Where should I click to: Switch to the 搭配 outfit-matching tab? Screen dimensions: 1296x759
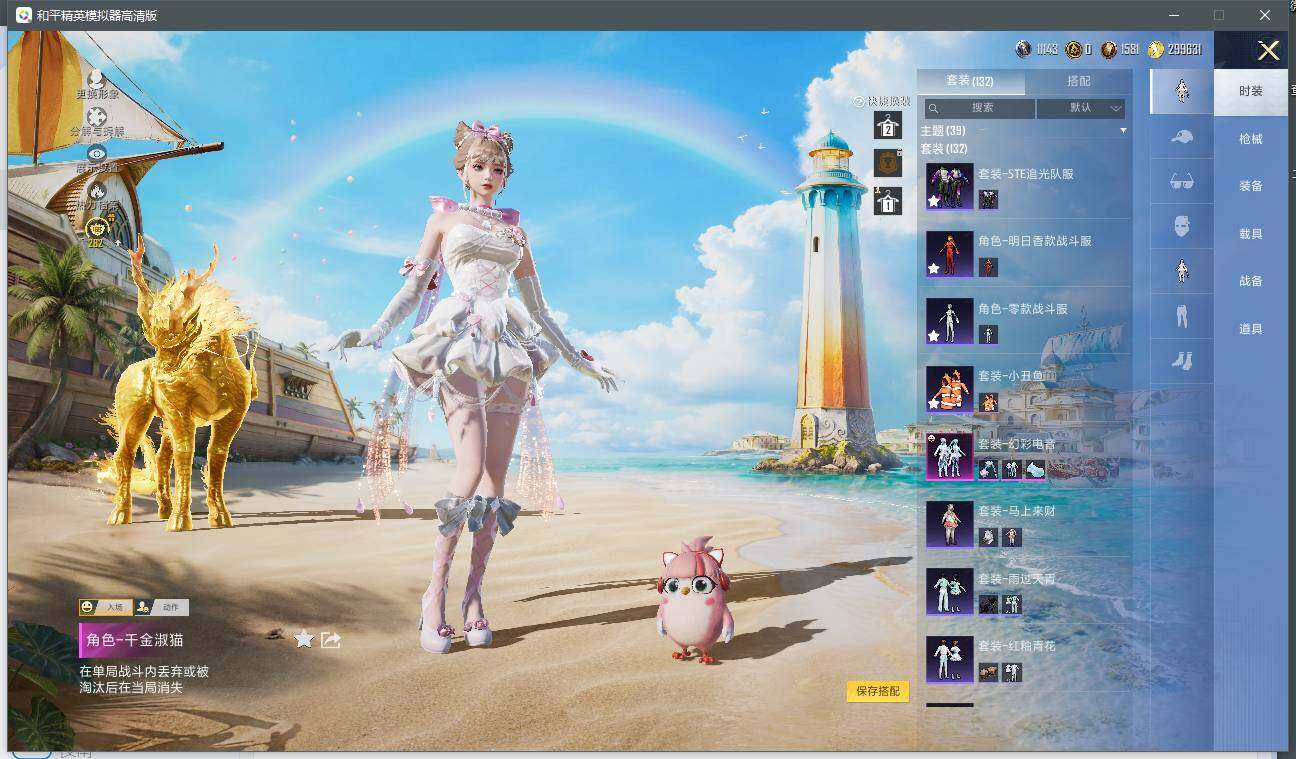click(x=1079, y=81)
